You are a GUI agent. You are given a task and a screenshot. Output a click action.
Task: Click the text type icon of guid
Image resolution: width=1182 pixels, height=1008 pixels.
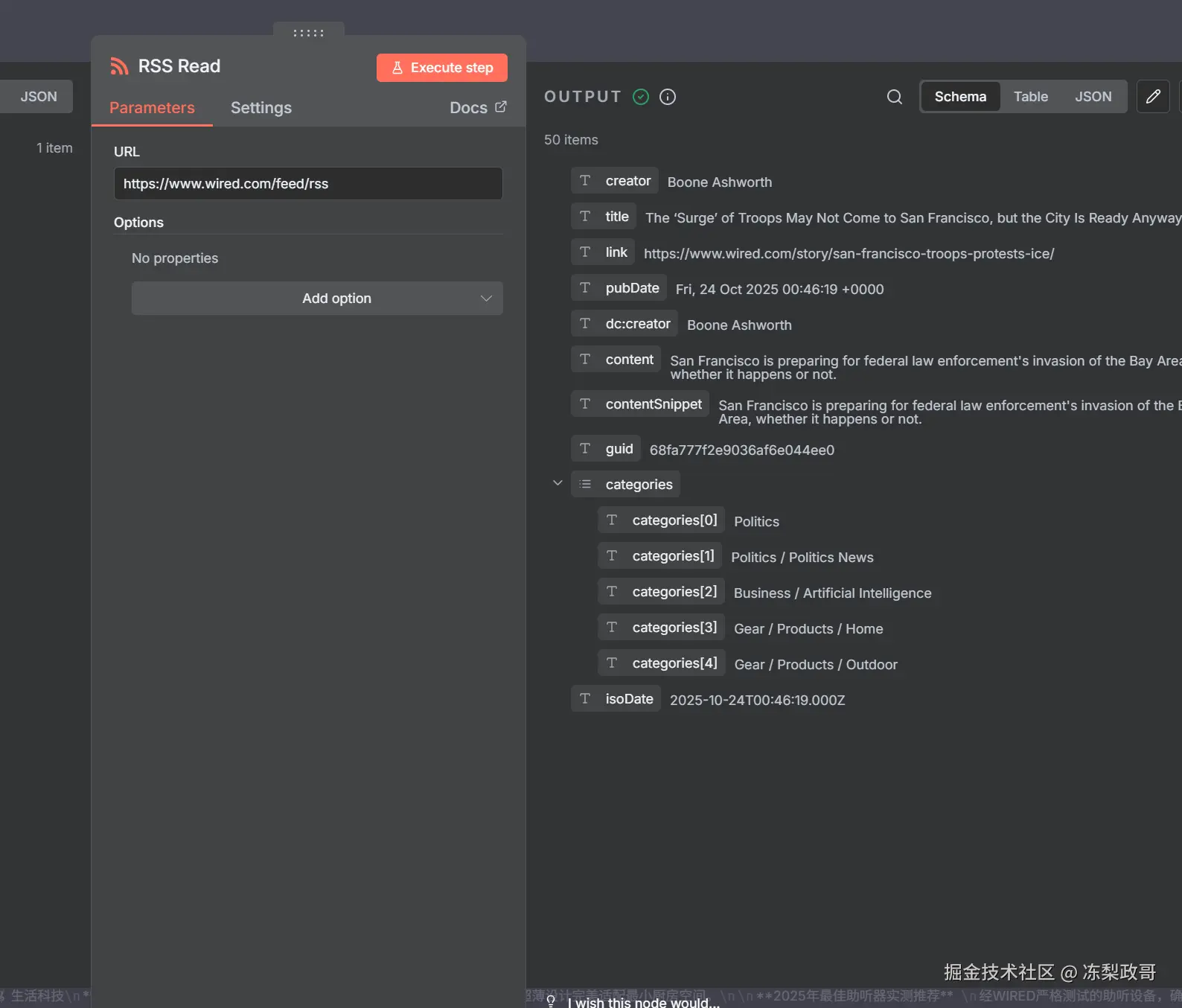coord(585,449)
